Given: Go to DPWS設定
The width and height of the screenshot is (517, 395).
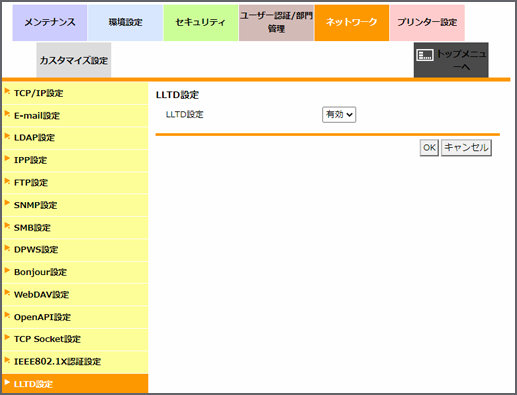Looking at the screenshot, I should pyautogui.click(x=75, y=250).
